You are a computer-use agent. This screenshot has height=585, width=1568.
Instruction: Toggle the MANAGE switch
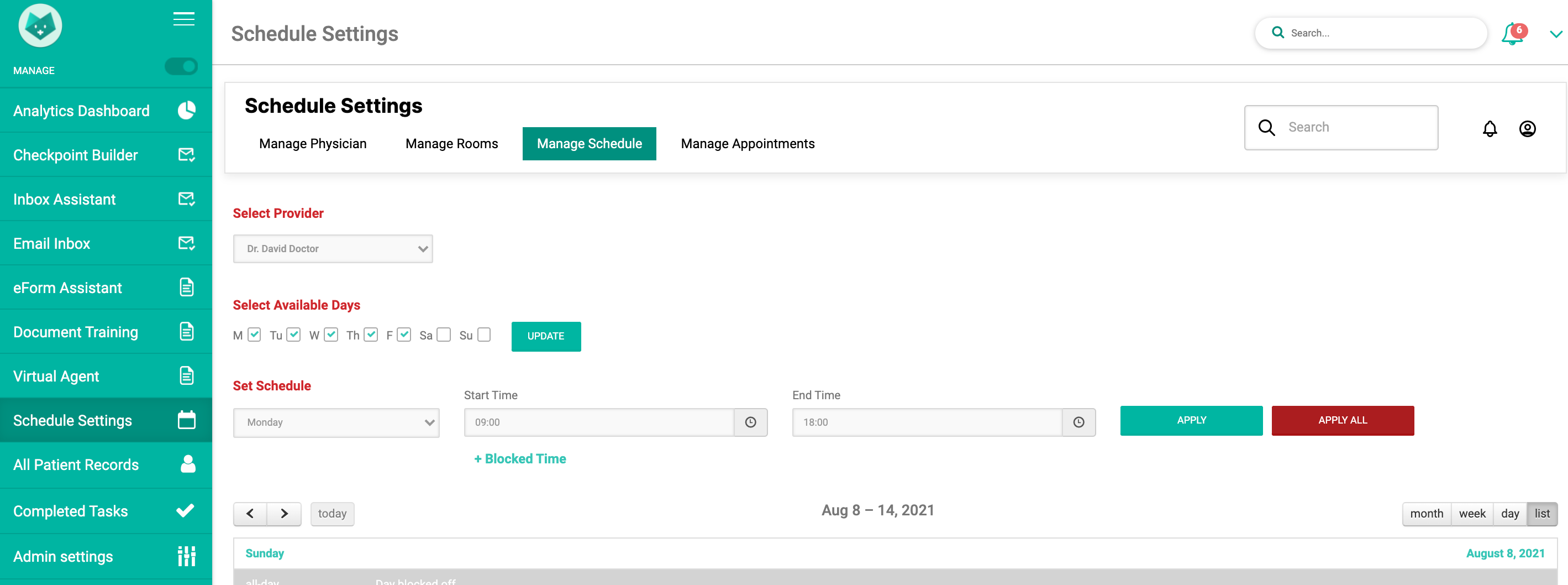[x=181, y=66]
